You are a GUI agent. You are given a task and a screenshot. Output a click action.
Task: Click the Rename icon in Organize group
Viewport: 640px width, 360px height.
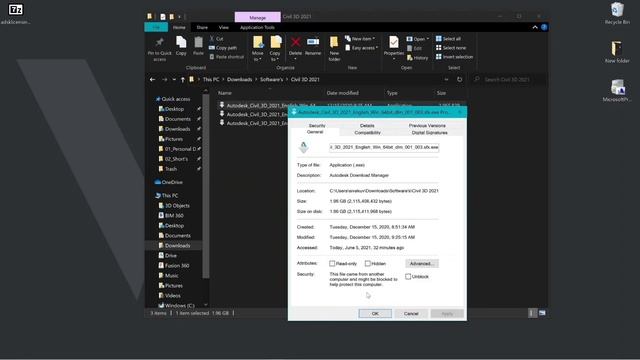pos(313,42)
